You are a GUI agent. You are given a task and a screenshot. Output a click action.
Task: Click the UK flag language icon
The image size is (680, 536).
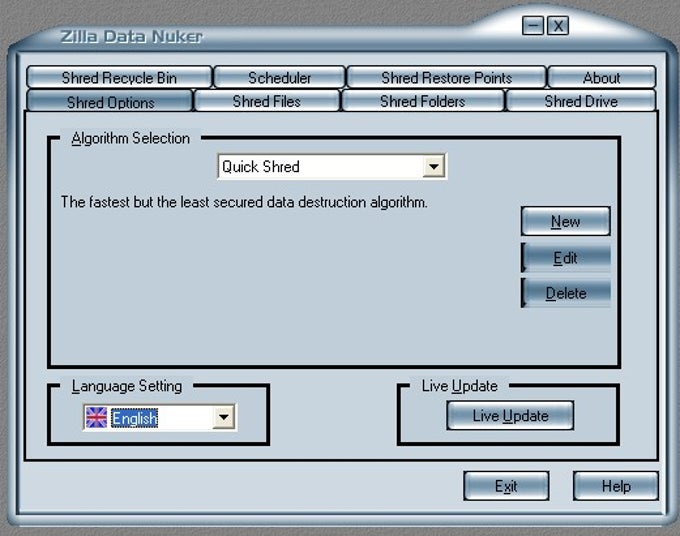pos(96,417)
